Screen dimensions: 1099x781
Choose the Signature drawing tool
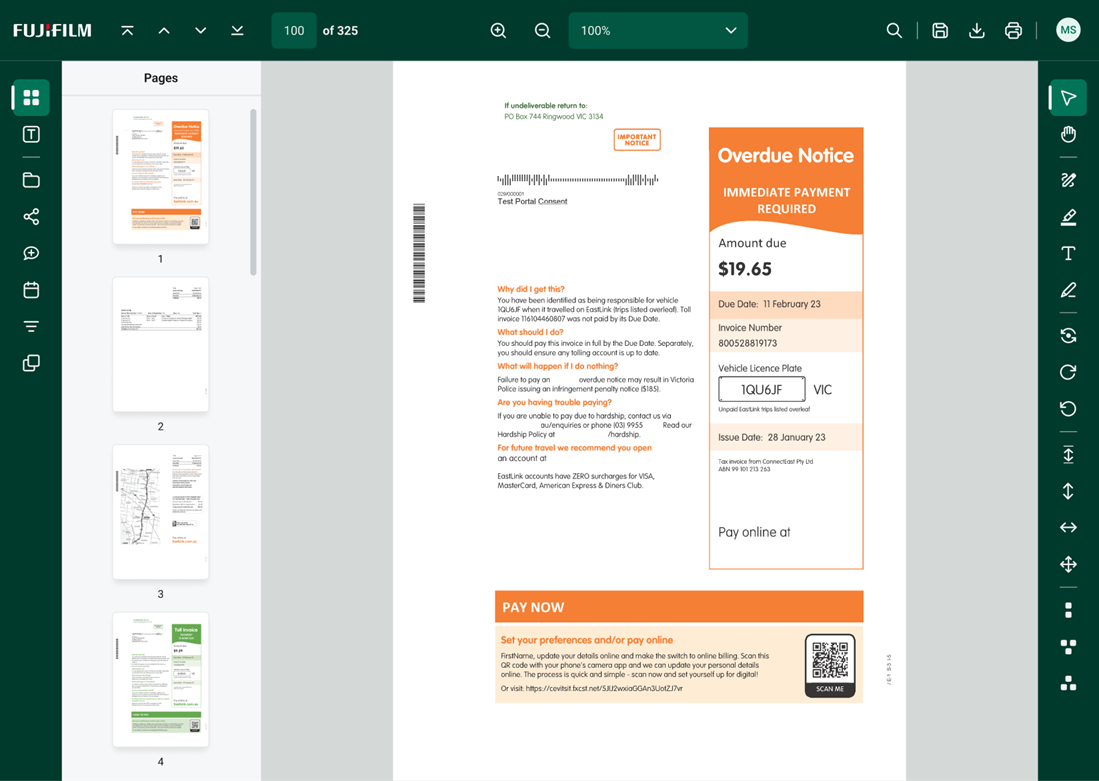pos(1067,180)
